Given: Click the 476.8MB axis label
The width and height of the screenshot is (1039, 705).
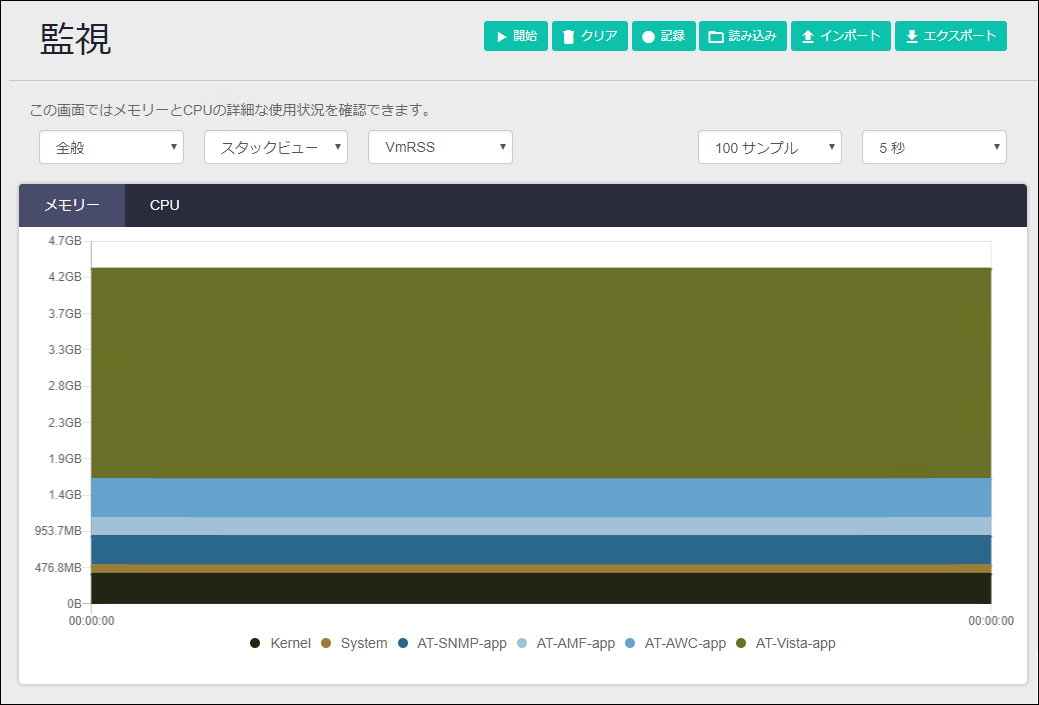Looking at the screenshot, I should pos(58,568).
